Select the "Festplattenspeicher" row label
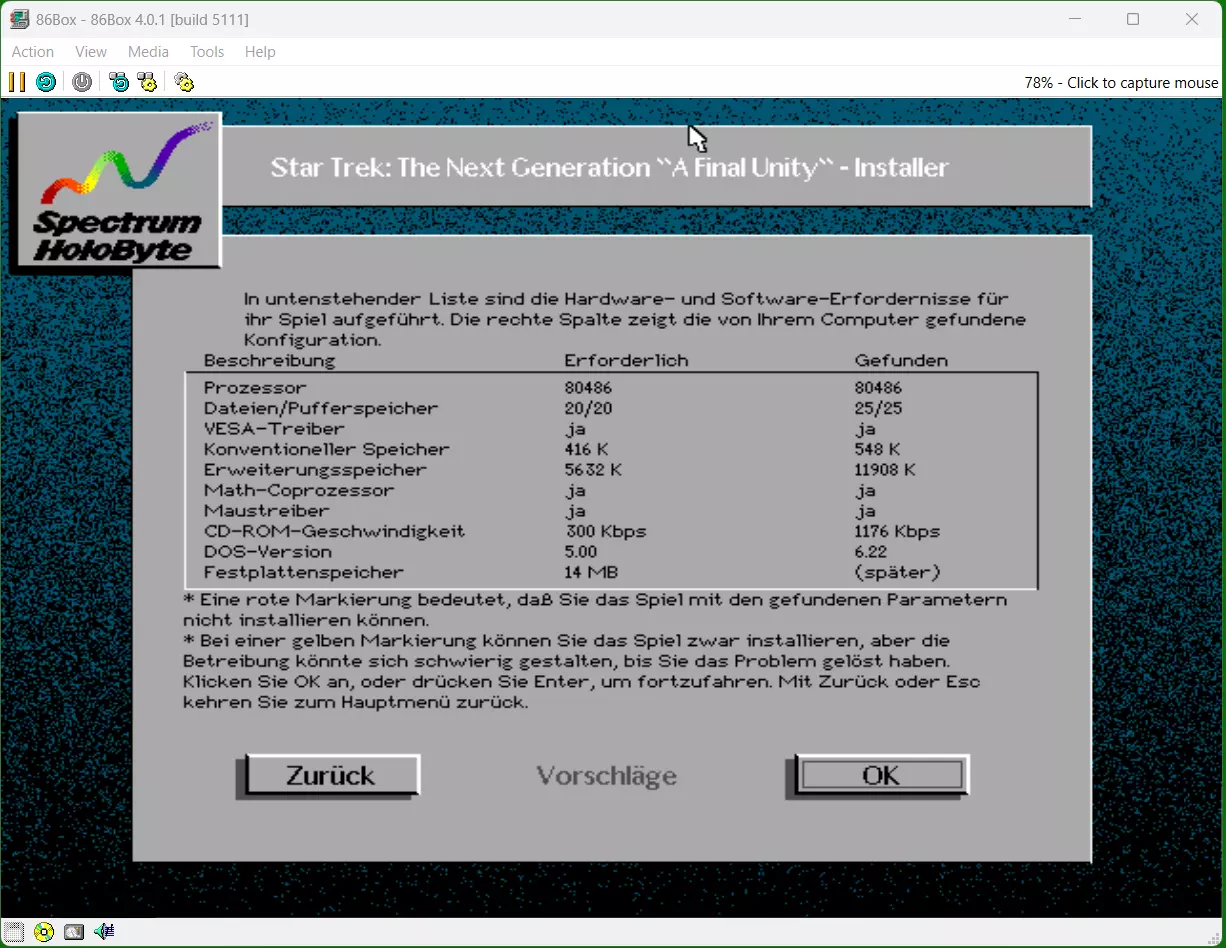 click(x=304, y=572)
